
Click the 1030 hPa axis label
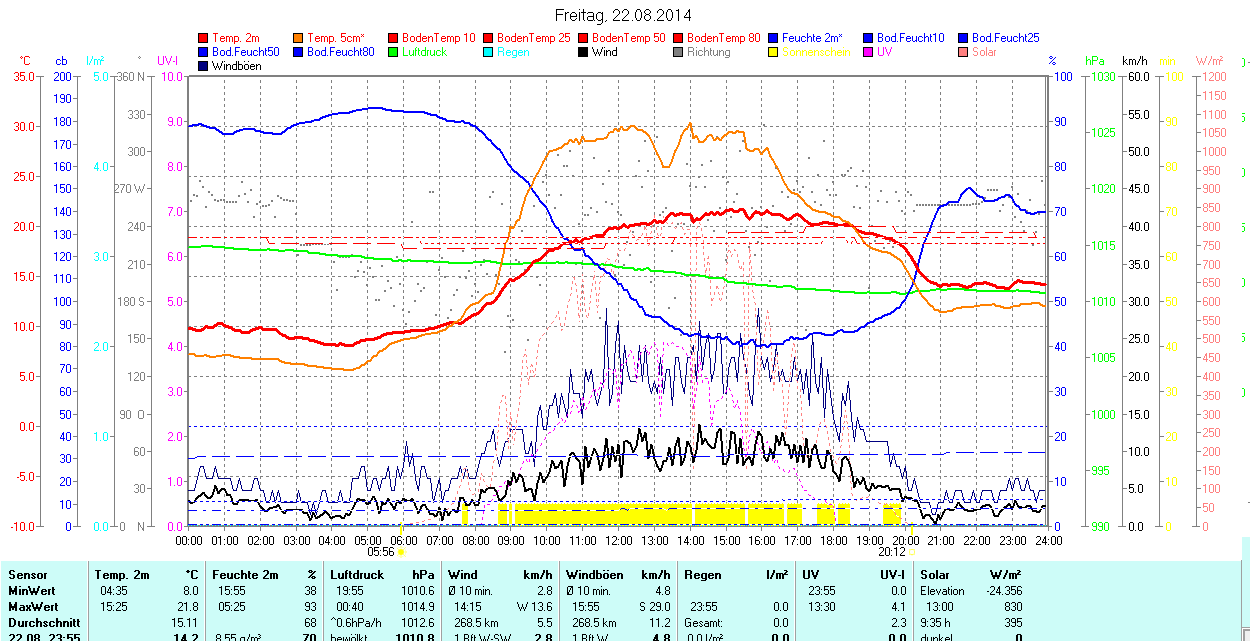click(x=1104, y=76)
